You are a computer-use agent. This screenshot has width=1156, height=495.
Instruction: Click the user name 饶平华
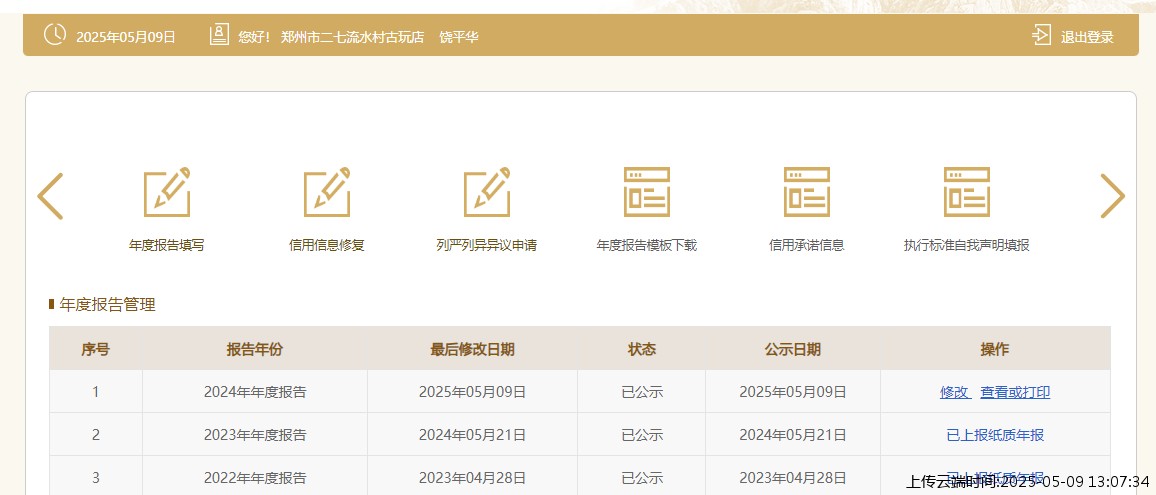point(459,37)
